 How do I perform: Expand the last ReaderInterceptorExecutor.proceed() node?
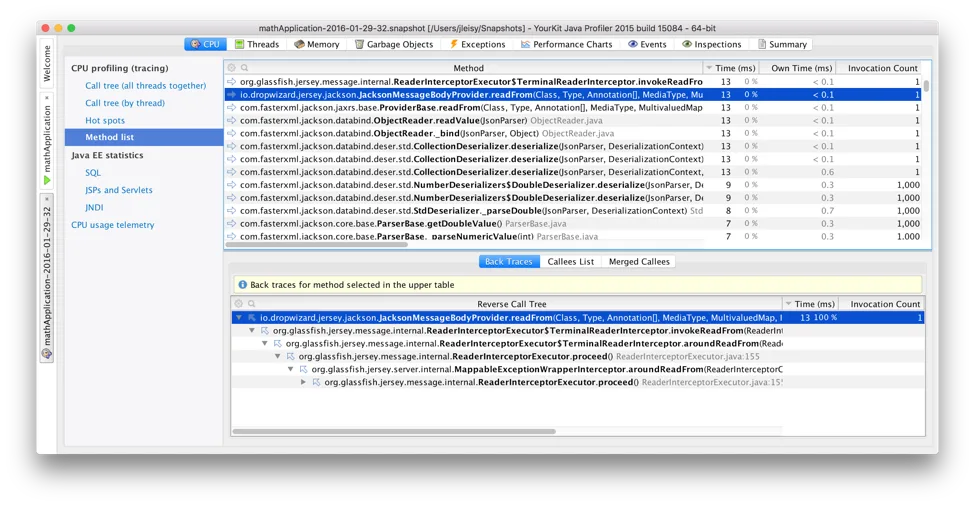coord(303,382)
